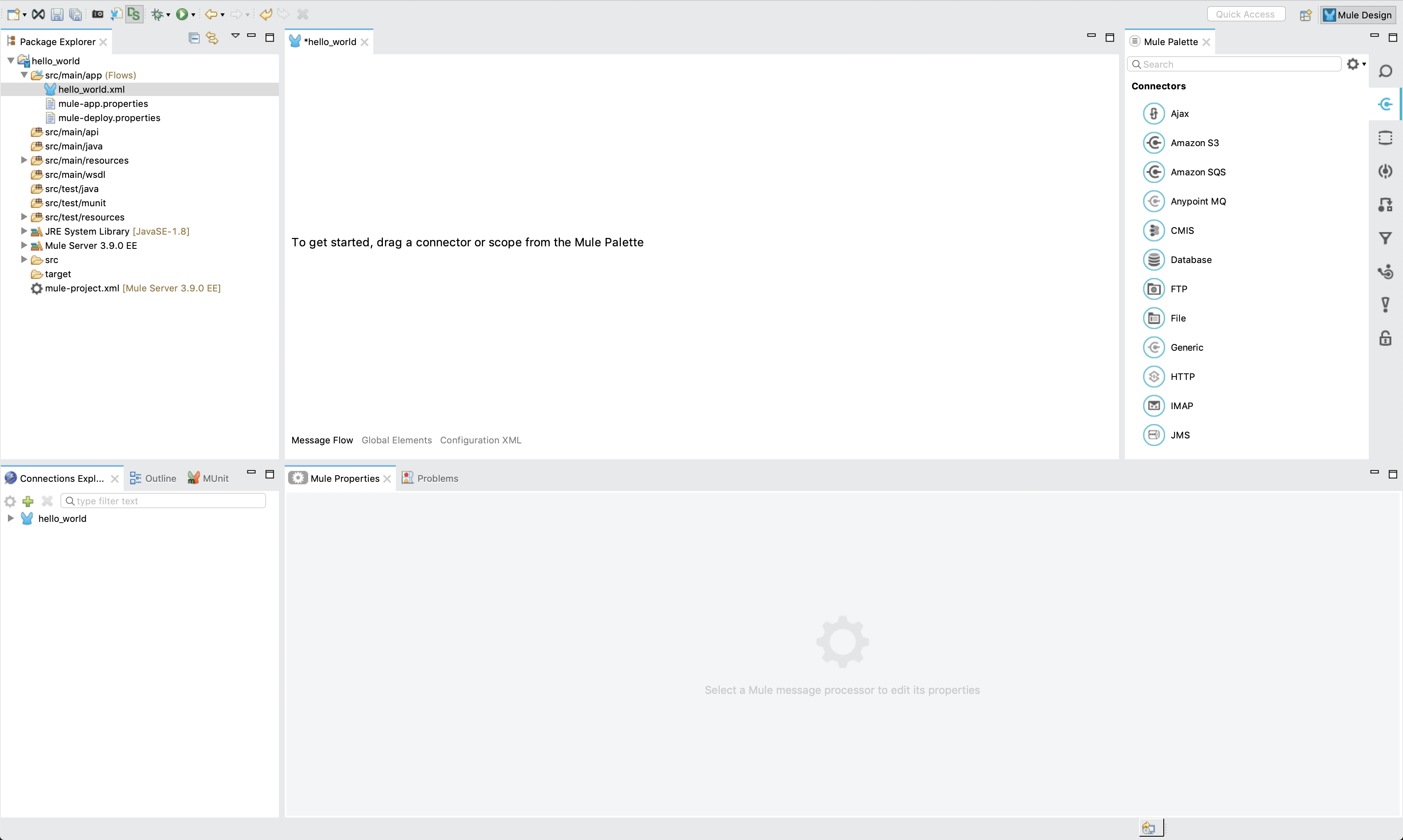Switch to the Global Elements tab
This screenshot has width=1403, height=840.
point(397,440)
